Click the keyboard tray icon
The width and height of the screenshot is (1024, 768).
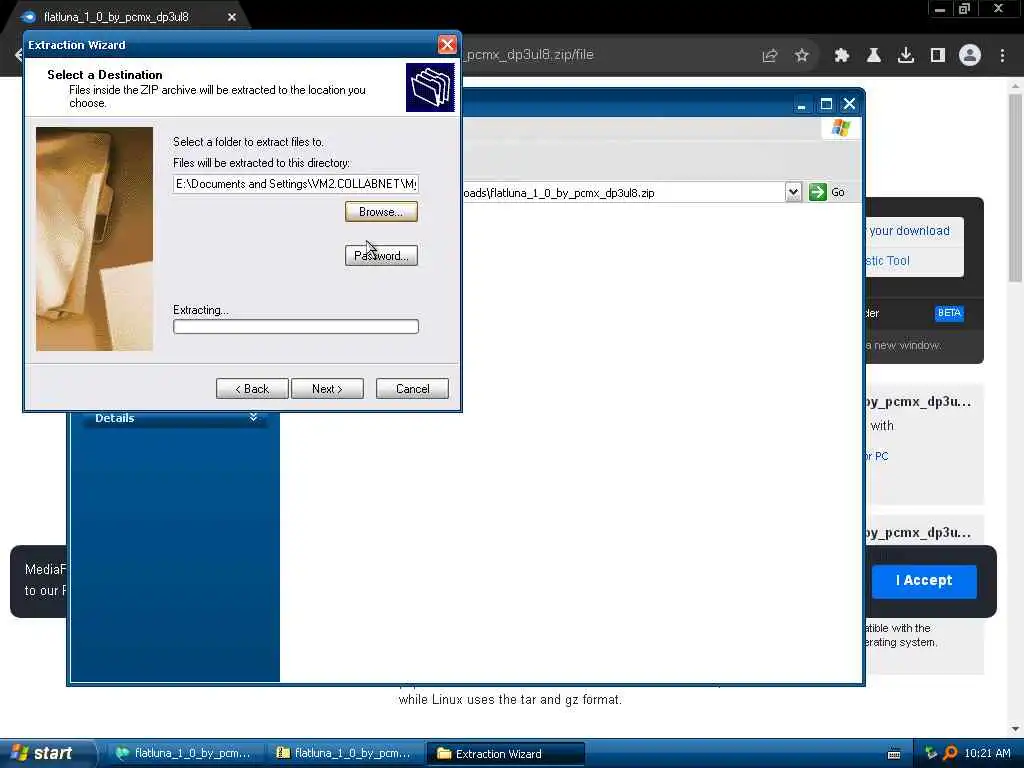(x=895, y=754)
